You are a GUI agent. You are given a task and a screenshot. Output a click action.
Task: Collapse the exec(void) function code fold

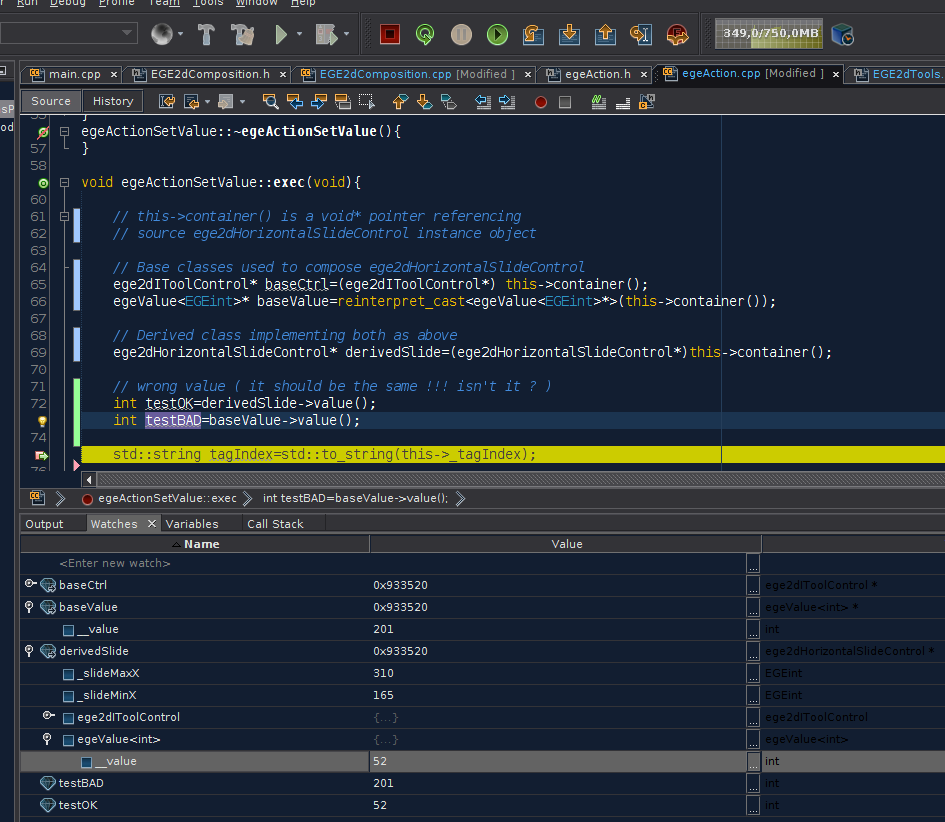(64, 182)
